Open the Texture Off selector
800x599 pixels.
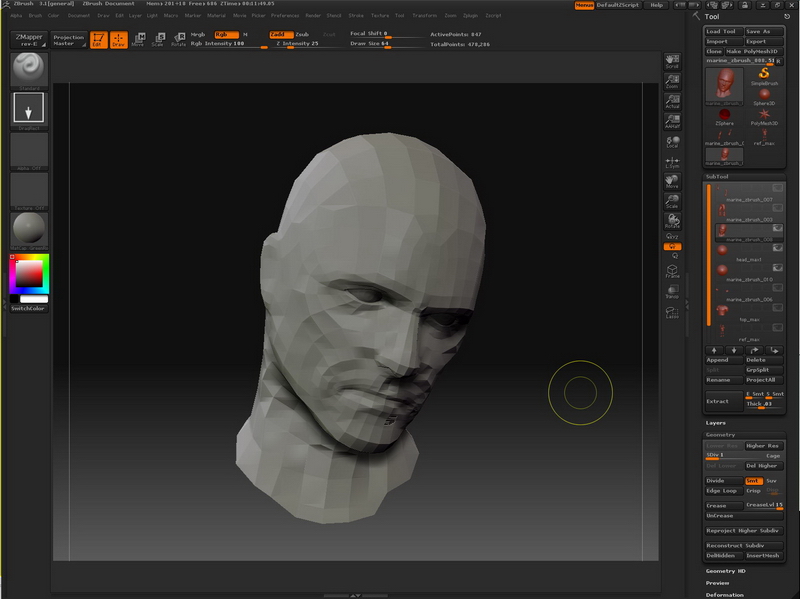(29, 191)
